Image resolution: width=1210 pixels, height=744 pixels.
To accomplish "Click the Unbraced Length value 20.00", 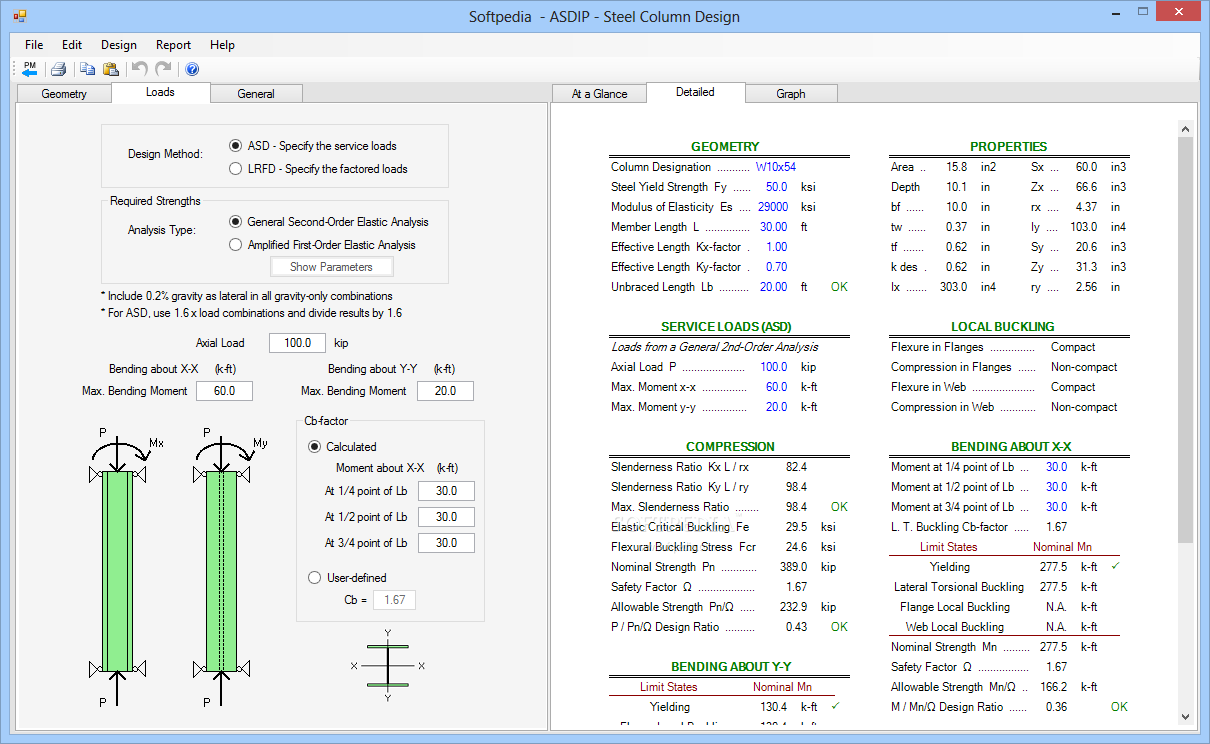I will click(774, 287).
